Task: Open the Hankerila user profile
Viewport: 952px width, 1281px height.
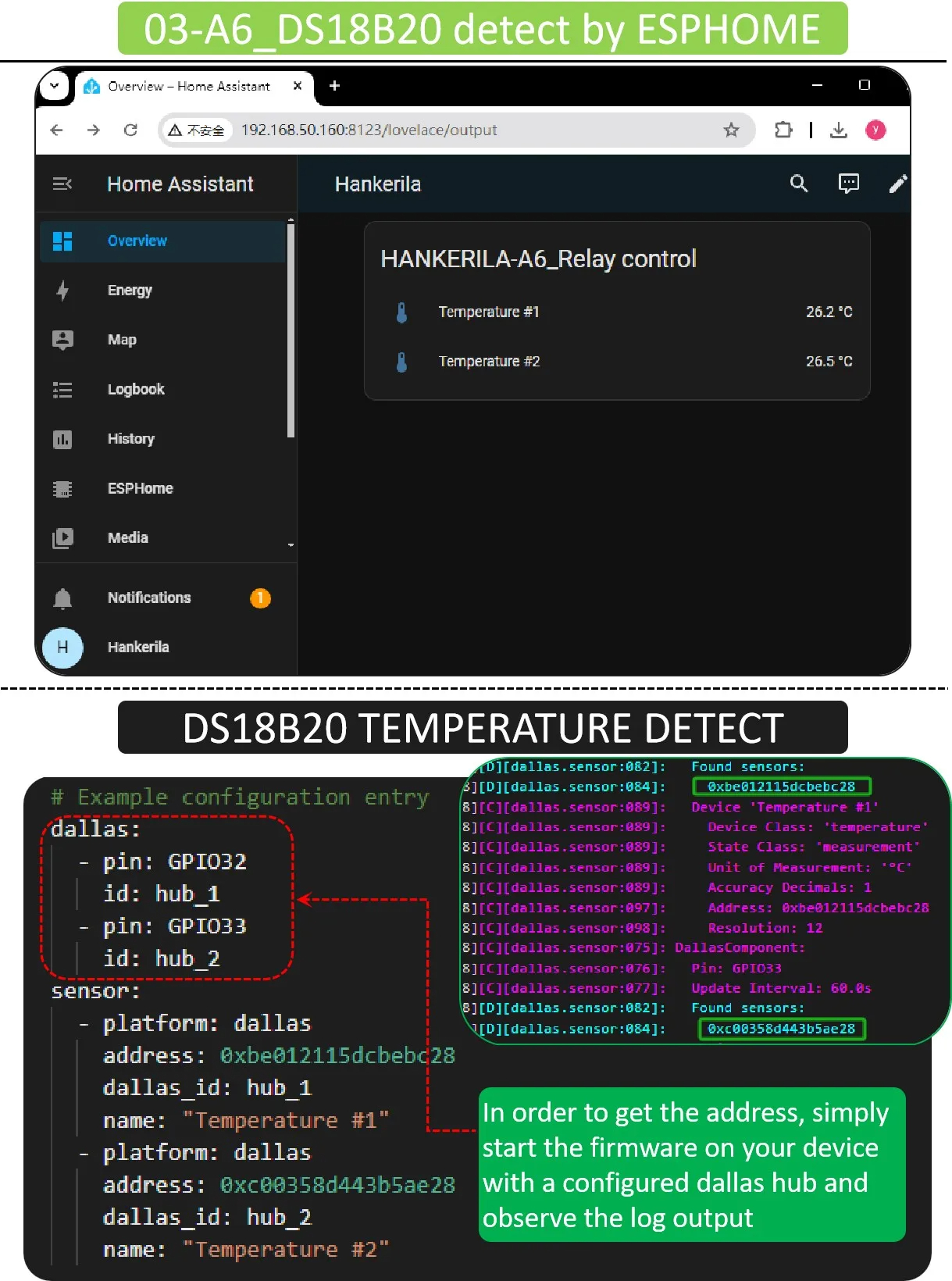Action: [x=162, y=647]
